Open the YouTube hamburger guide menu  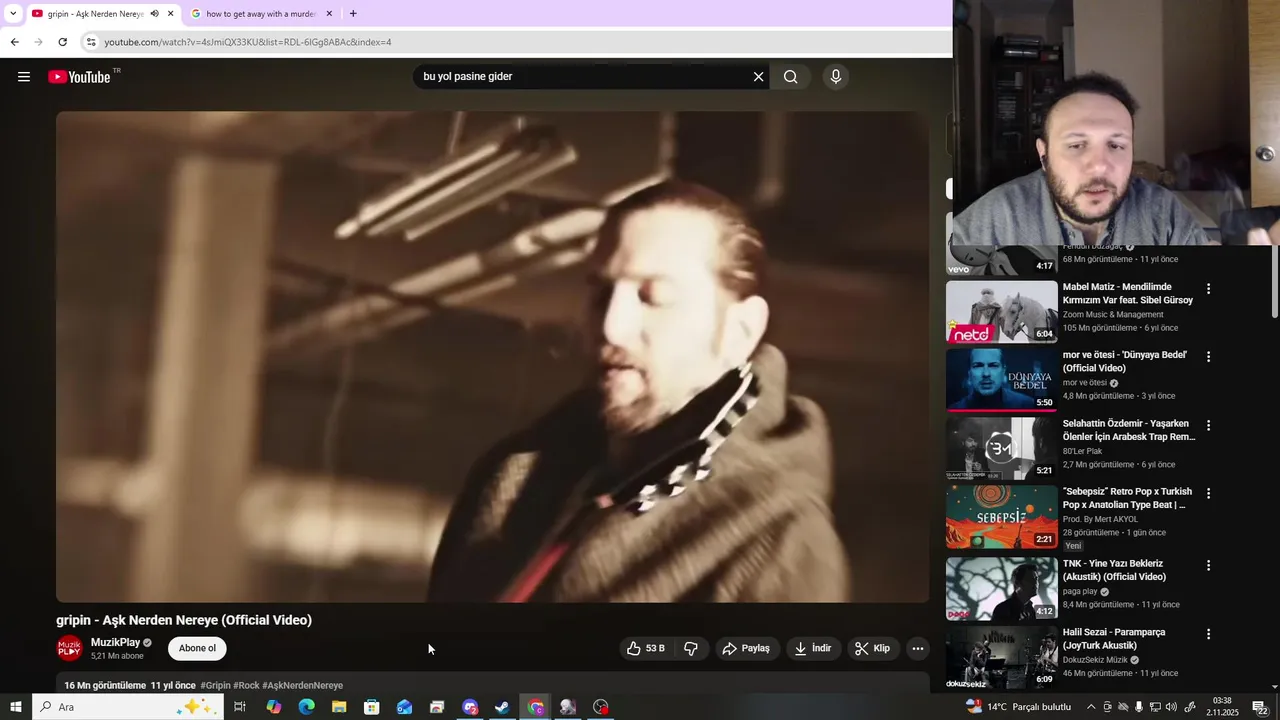click(x=24, y=77)
